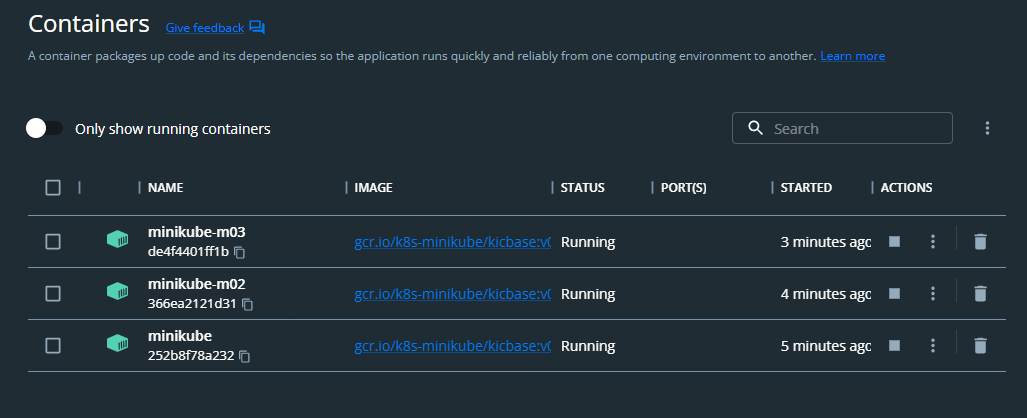Toggle Only show running containers switch
This screenshot has height=418, width=1027.
tap(44, 128)
